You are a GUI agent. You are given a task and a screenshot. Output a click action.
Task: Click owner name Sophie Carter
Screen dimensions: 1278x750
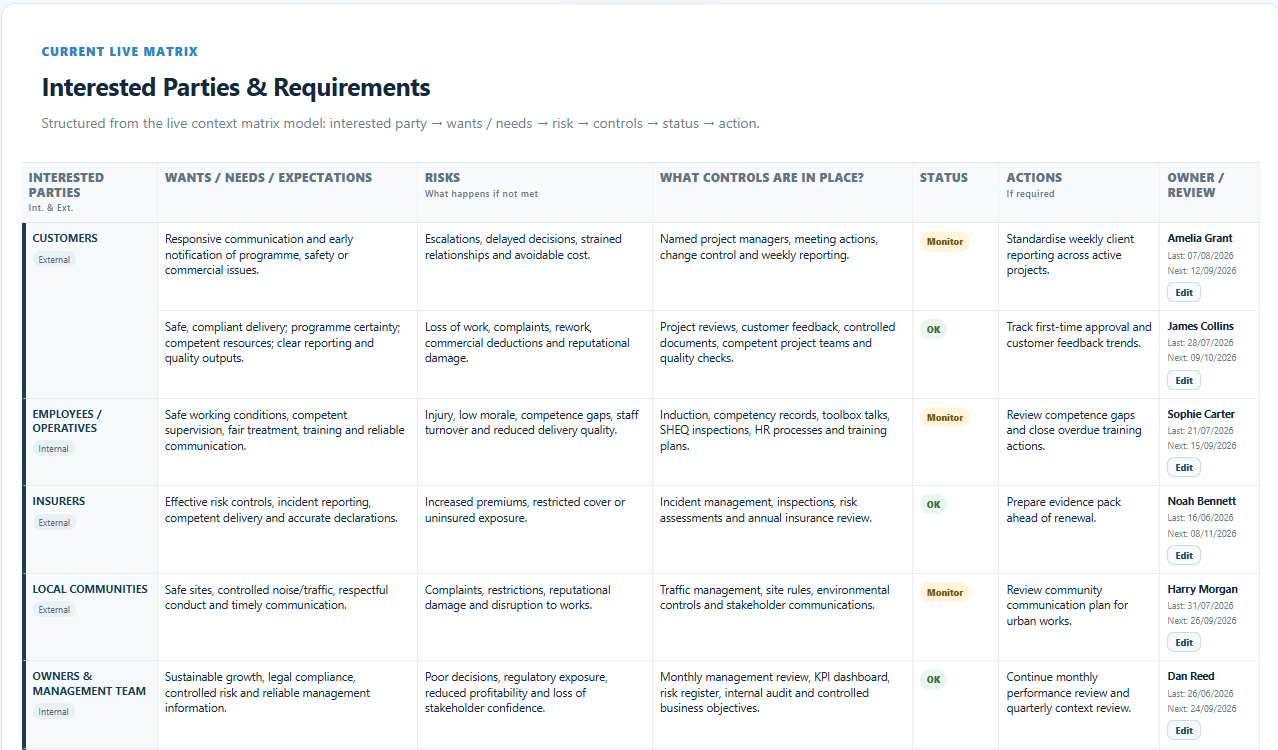1201,414
